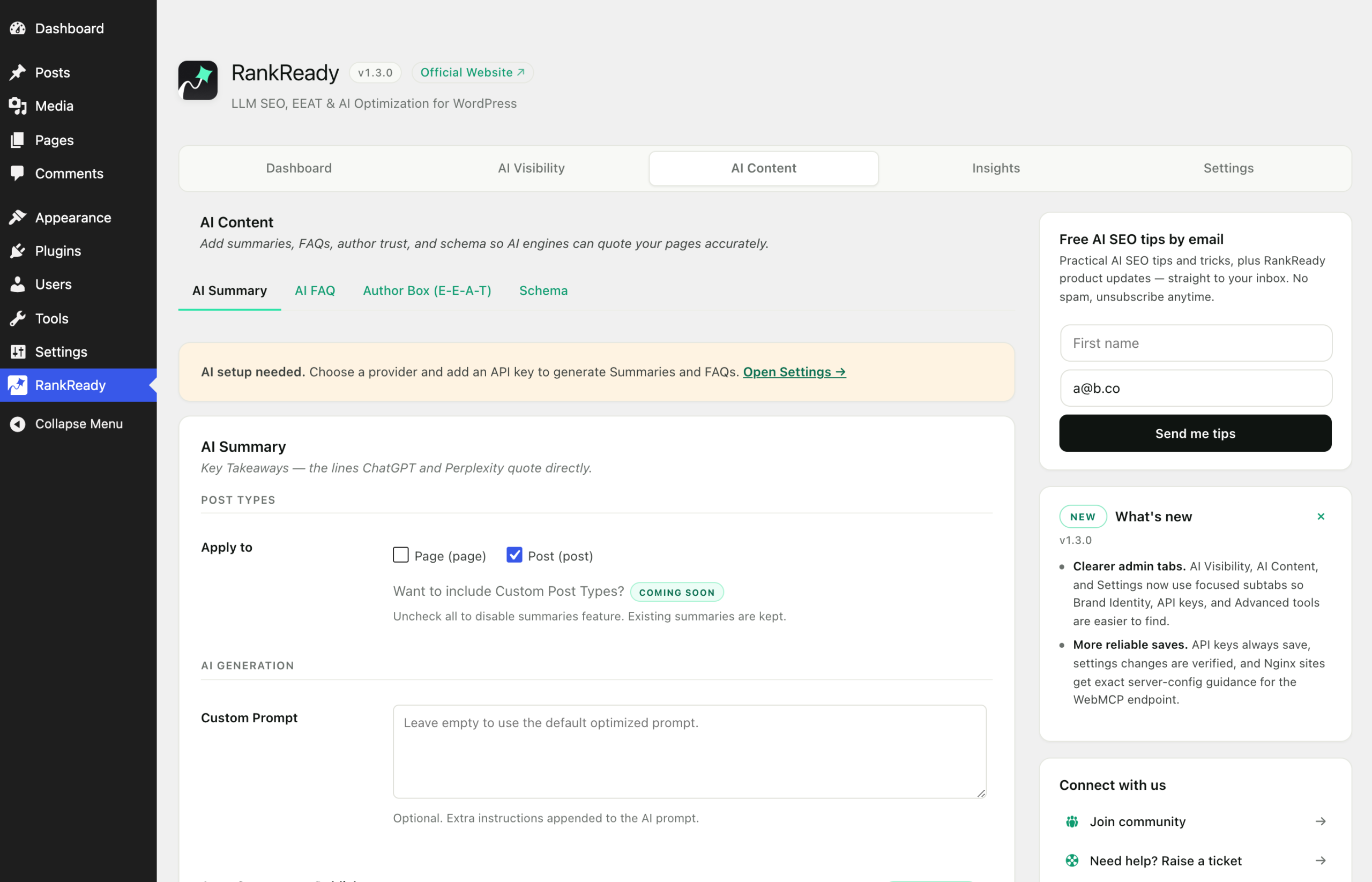This screenshot has height=882, width=1372.
Task: Click Collapse Menu in the sidebar
Action: 78,424
